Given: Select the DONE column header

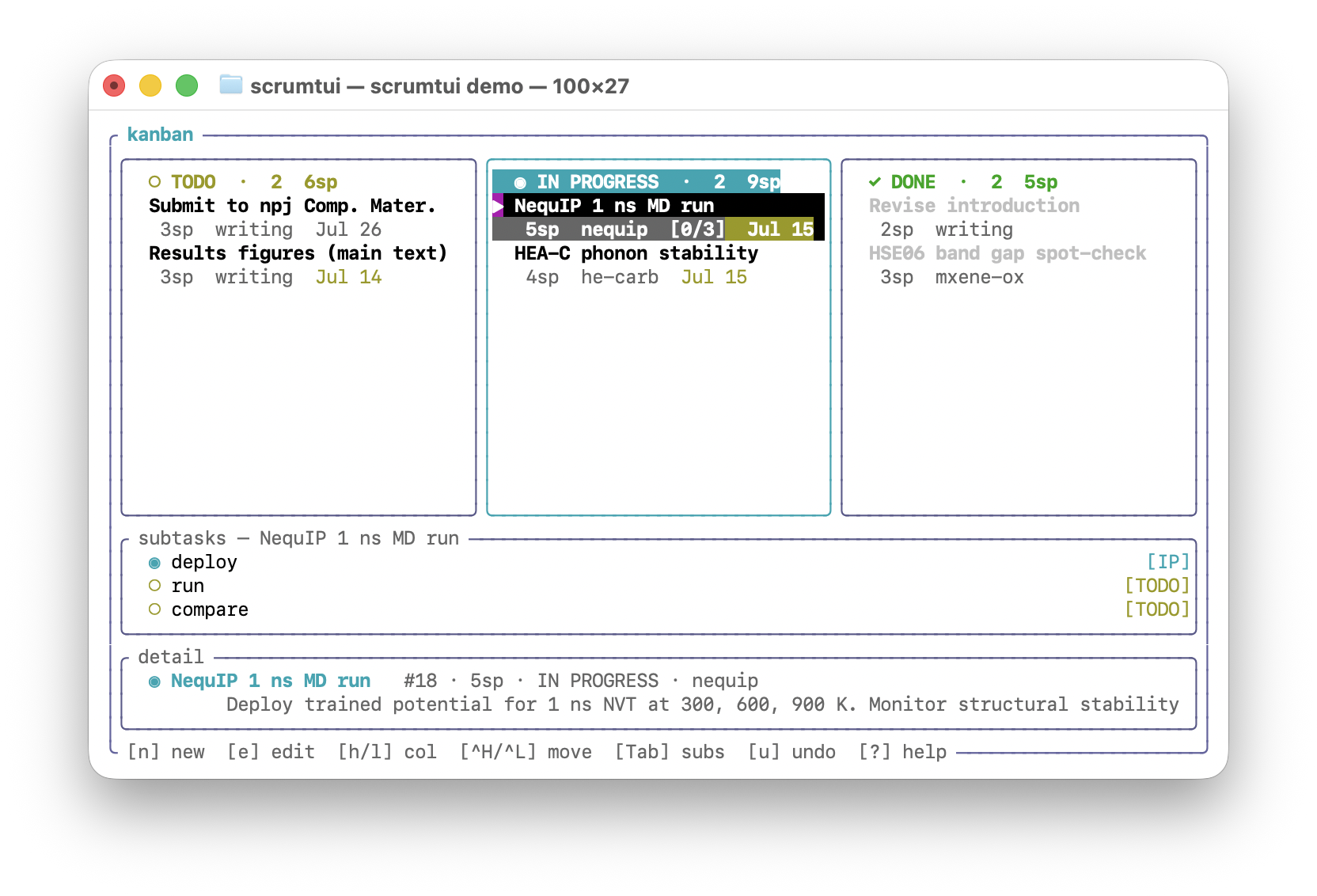Looking at the screenshot, I should click(x=963, y=182).
